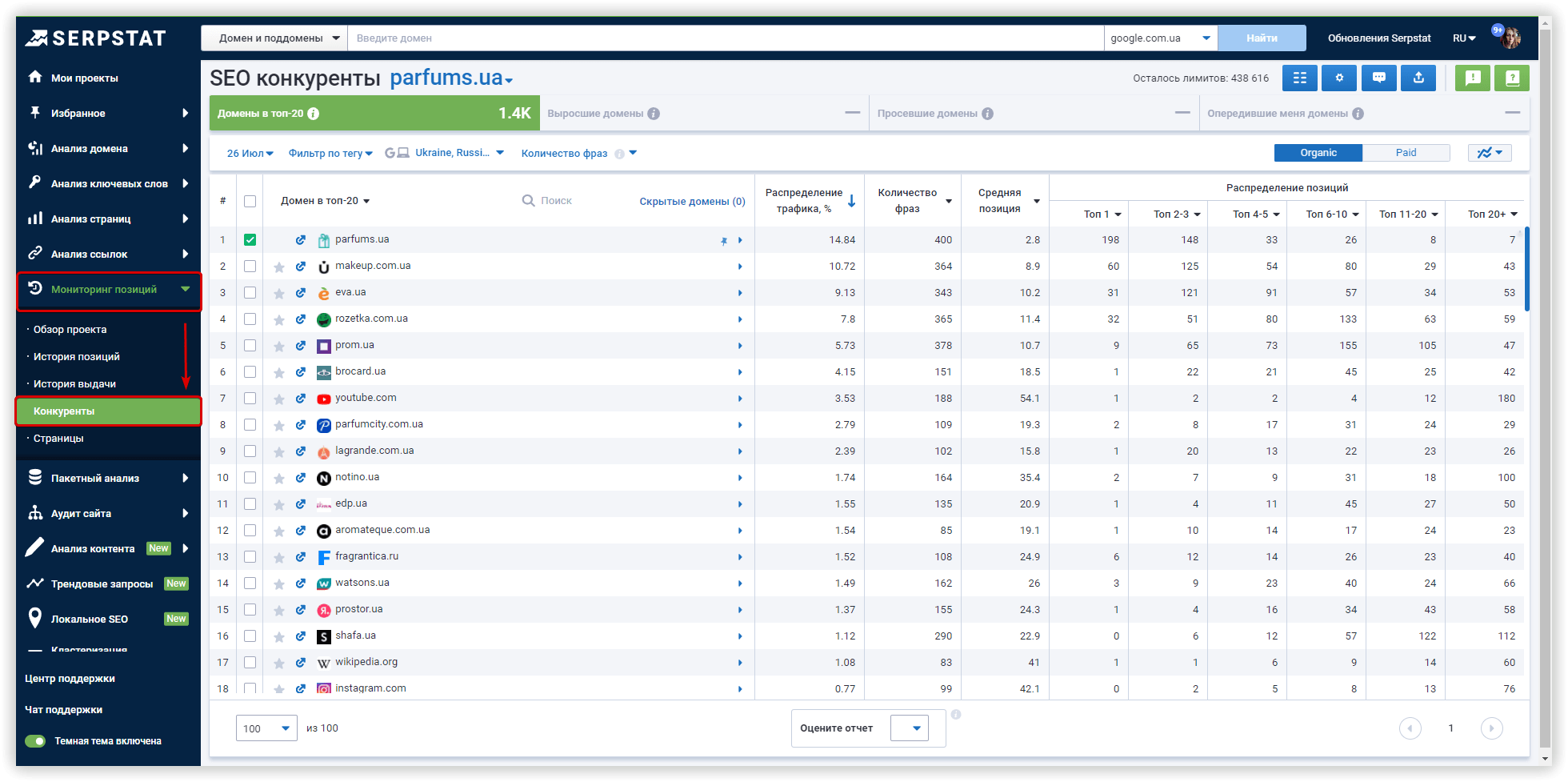
Task: Open eva.ua external link icon
Action: pos(301,293)
